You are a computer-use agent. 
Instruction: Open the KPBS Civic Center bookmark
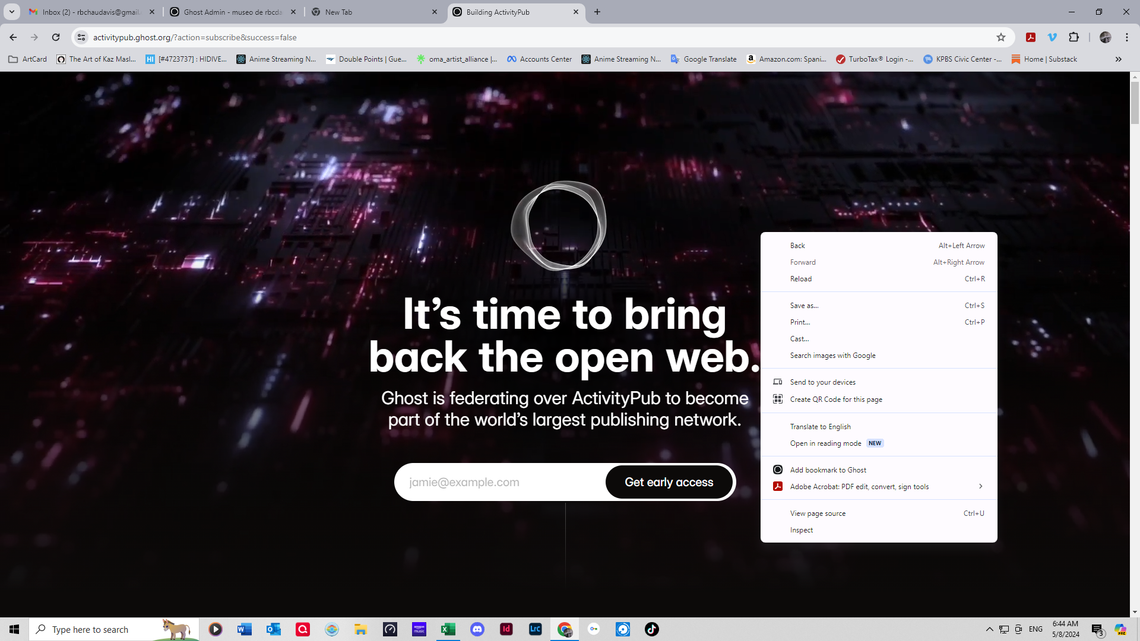(x=962, y=59)
